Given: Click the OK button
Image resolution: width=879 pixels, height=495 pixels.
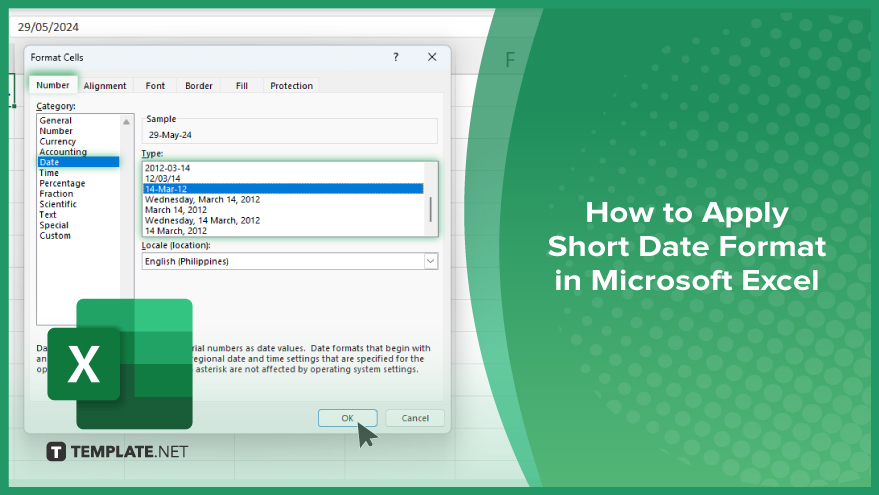Looking at the screenshot, I should tap(348, 418).
